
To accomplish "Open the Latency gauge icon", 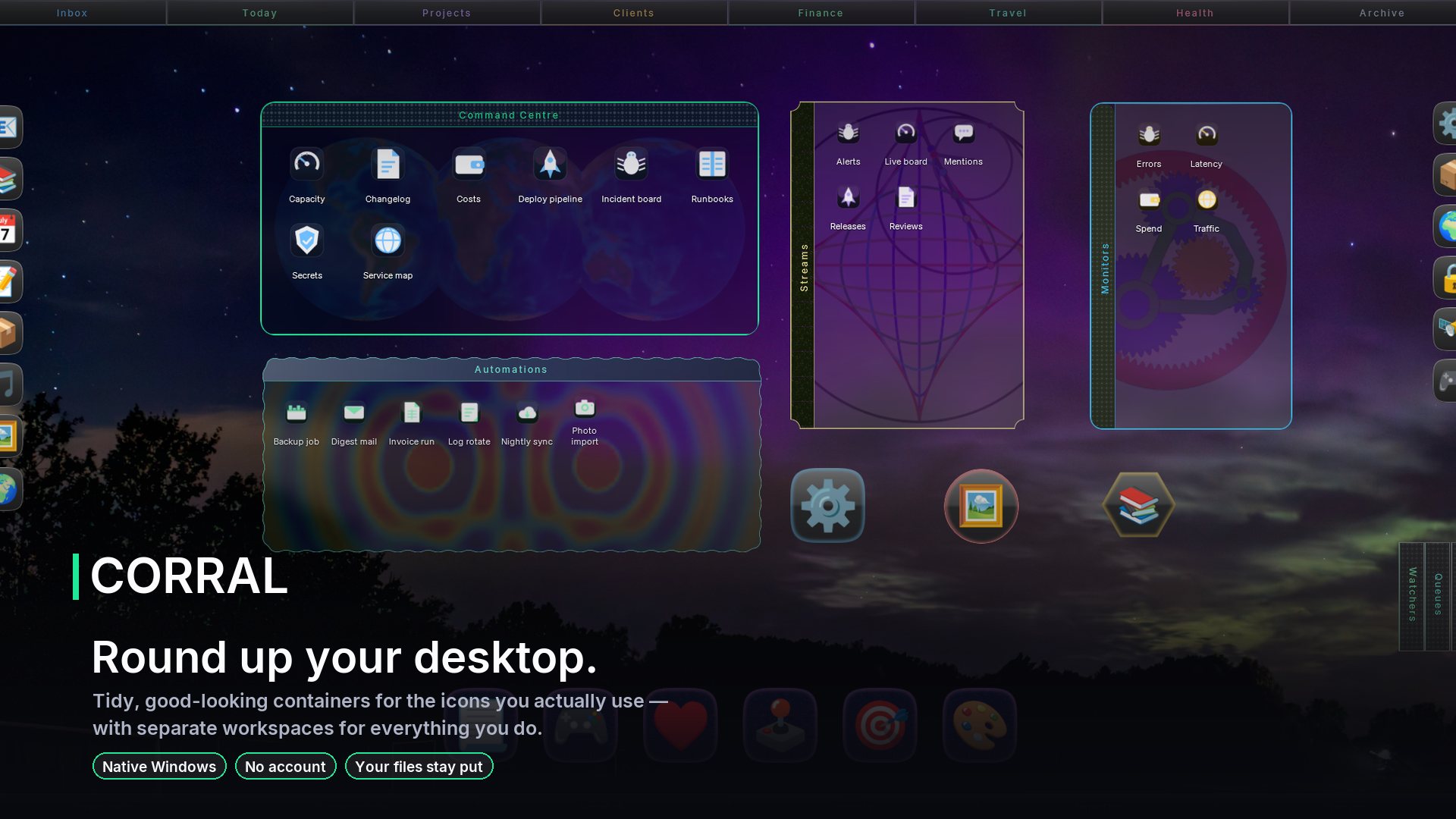I will (x=1207, y=135).
